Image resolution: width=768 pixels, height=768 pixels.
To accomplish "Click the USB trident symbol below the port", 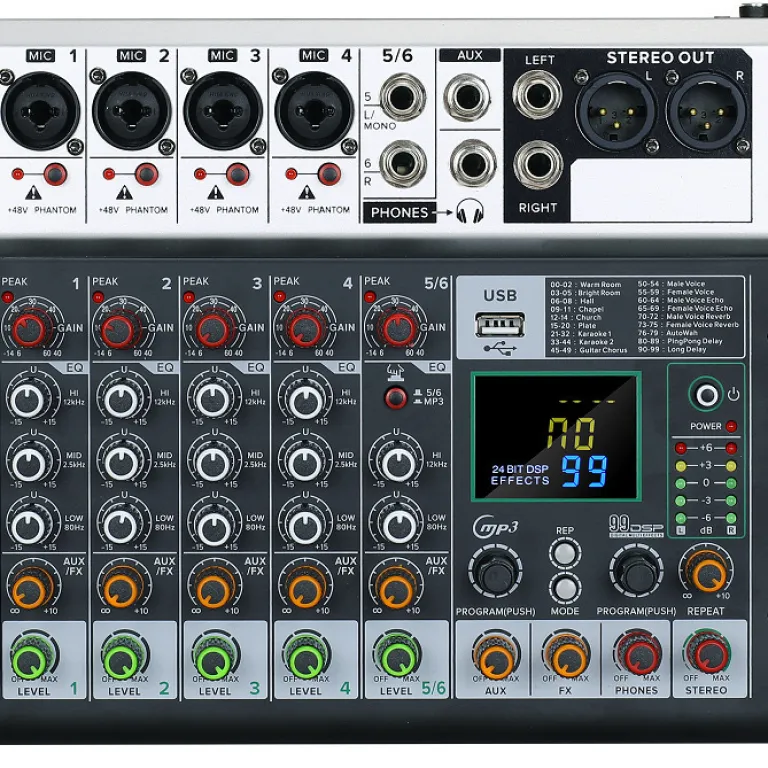I will [x=500, y=349].
